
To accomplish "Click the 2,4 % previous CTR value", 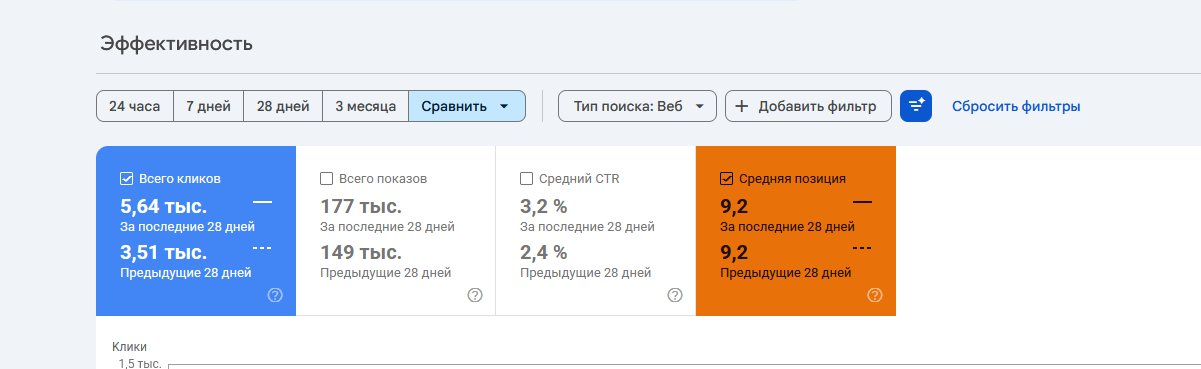I will coord(544,252).
